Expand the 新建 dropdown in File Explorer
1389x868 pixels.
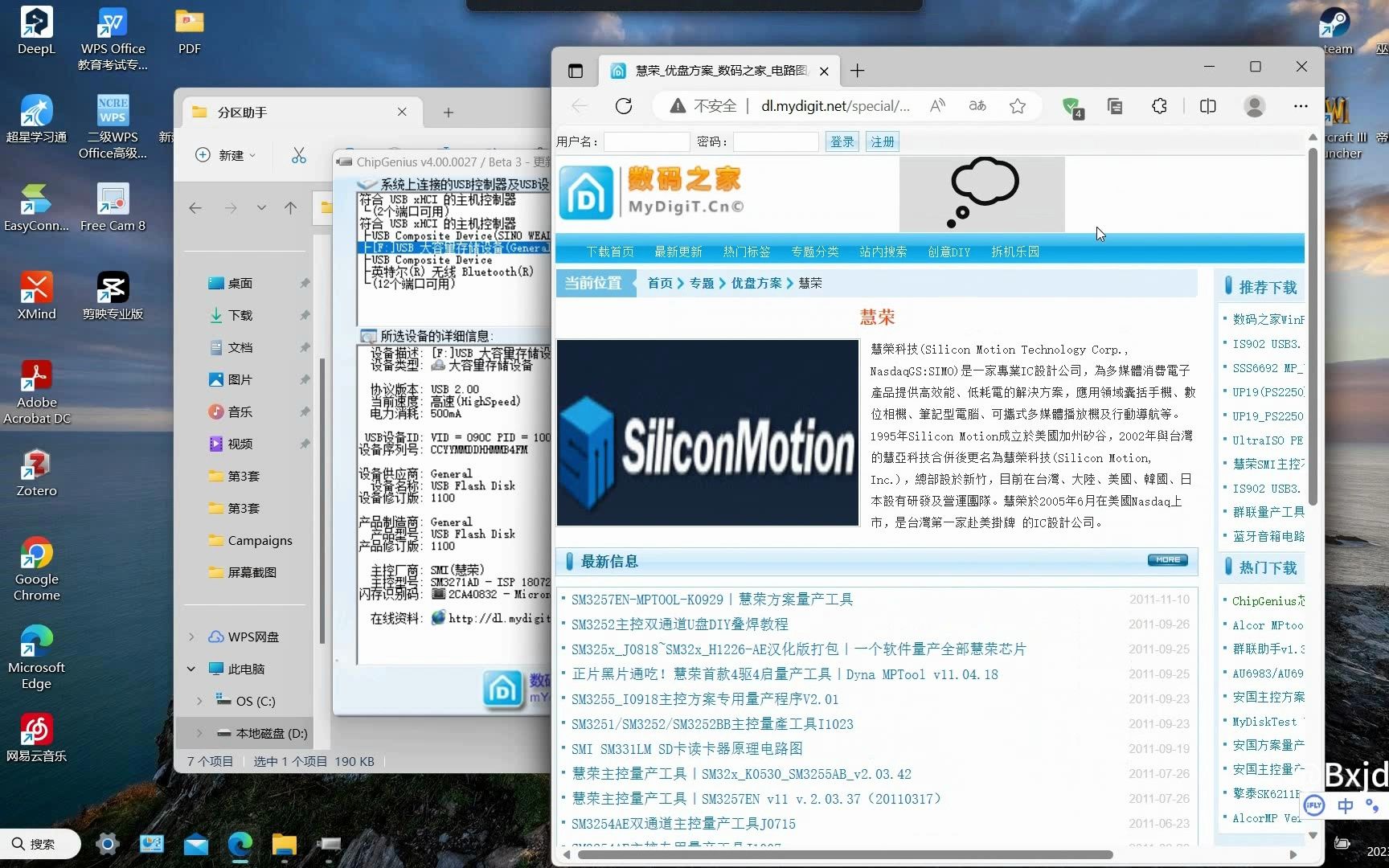coord(226,155)
